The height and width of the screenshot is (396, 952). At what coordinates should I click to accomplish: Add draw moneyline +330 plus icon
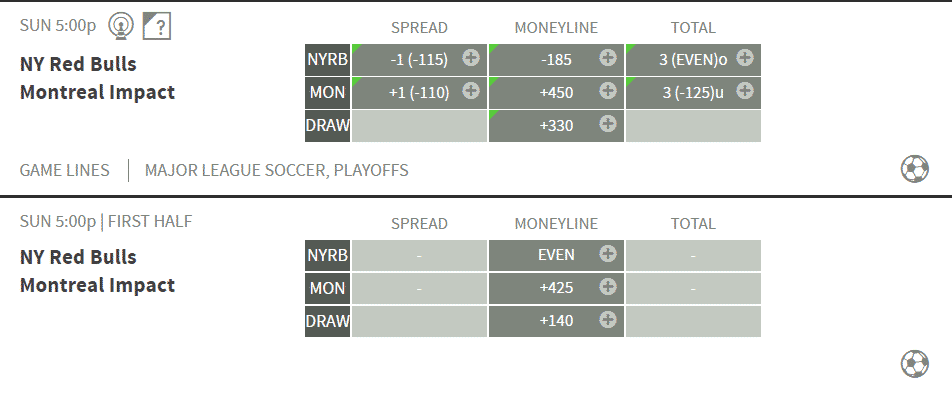click(x=608, y=124)
